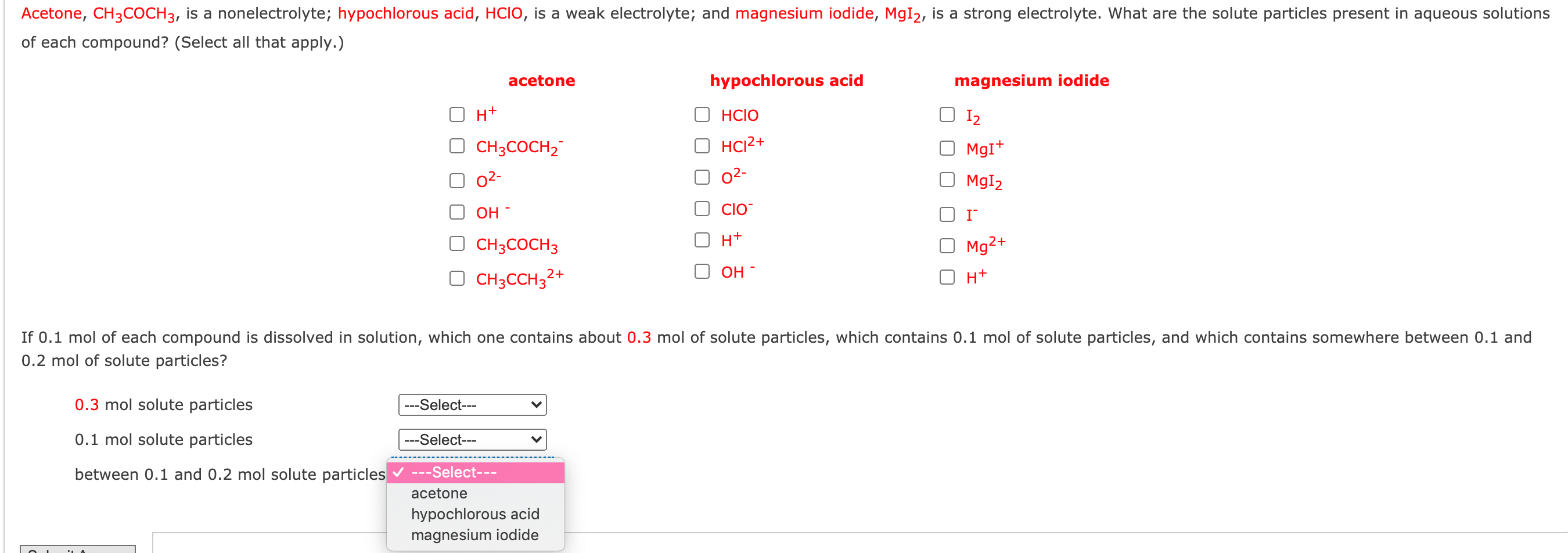The height and width of the screenshot is (553, 1568).
Task: Check the I- checkbox under magnesium iodide
Action: point(947,213)
